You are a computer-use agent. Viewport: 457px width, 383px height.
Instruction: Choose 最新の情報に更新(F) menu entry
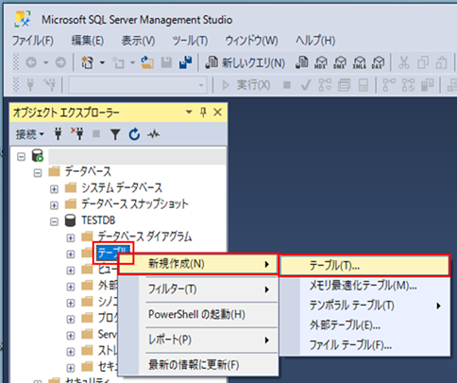pyautogui.click(x=198, y=365)
